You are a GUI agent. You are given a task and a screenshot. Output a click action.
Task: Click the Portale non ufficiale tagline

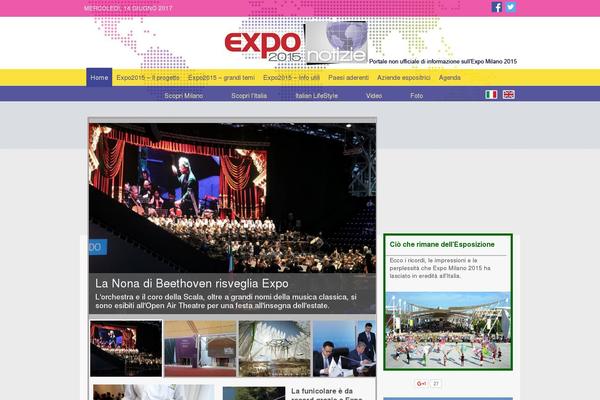(x=443, y=61)
